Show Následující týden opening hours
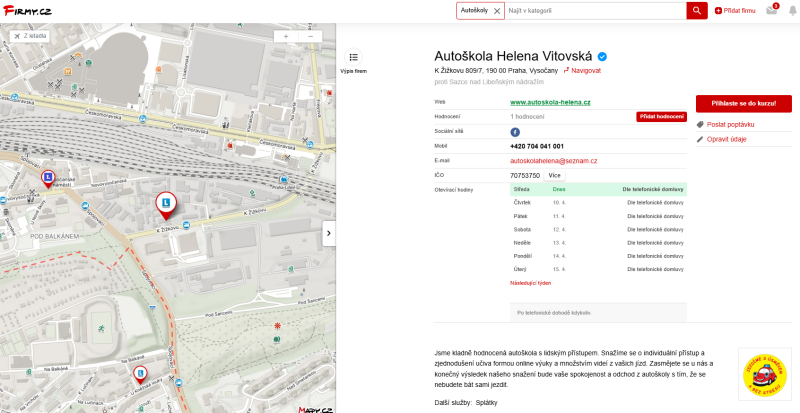800x413 pixels. [531, 283]
